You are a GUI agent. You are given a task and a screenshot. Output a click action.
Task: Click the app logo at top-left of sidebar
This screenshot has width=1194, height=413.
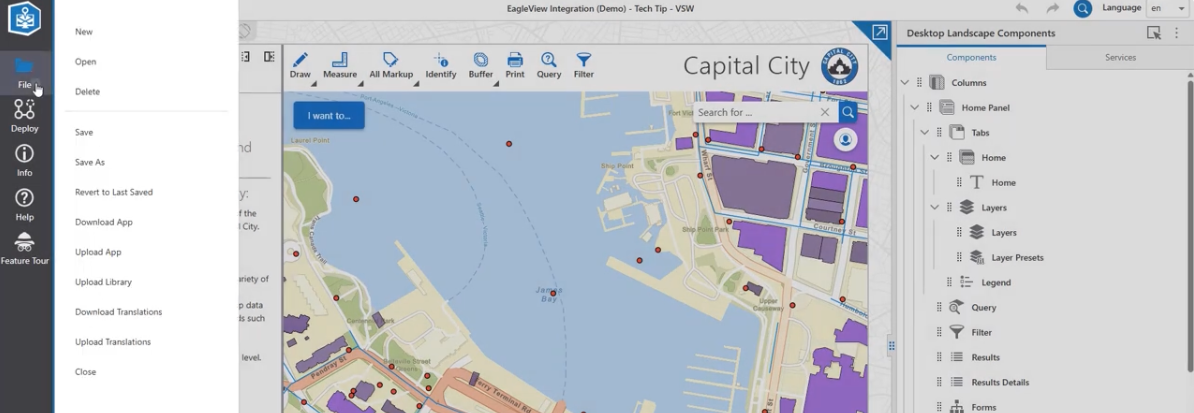(x=24, y=18)
